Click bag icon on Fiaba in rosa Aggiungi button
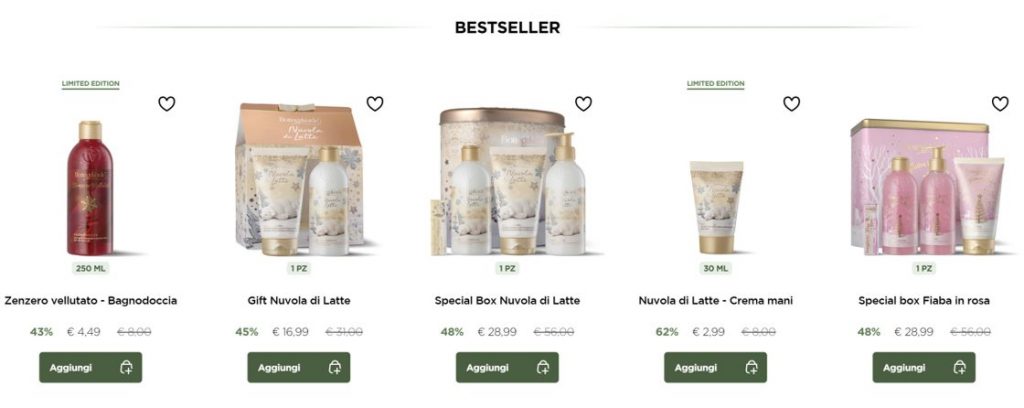Image resolution: width=1024 pixels, height=408 pixels. click(959, 368)
